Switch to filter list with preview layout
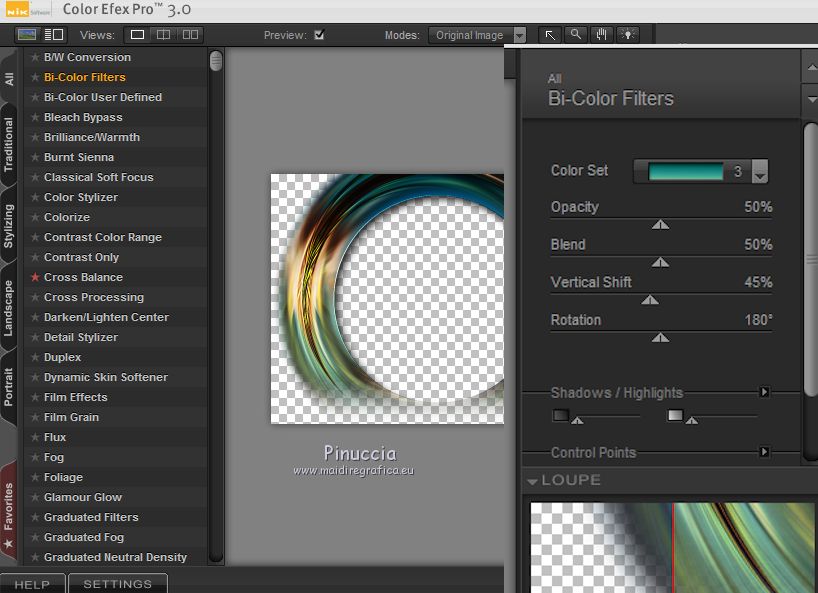The image size is (818, 593). click(x=27, y=35)
